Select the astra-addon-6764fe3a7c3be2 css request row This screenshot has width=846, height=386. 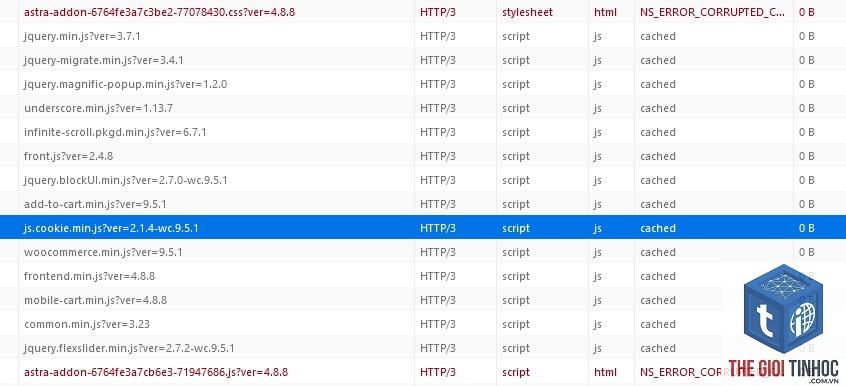423,12
